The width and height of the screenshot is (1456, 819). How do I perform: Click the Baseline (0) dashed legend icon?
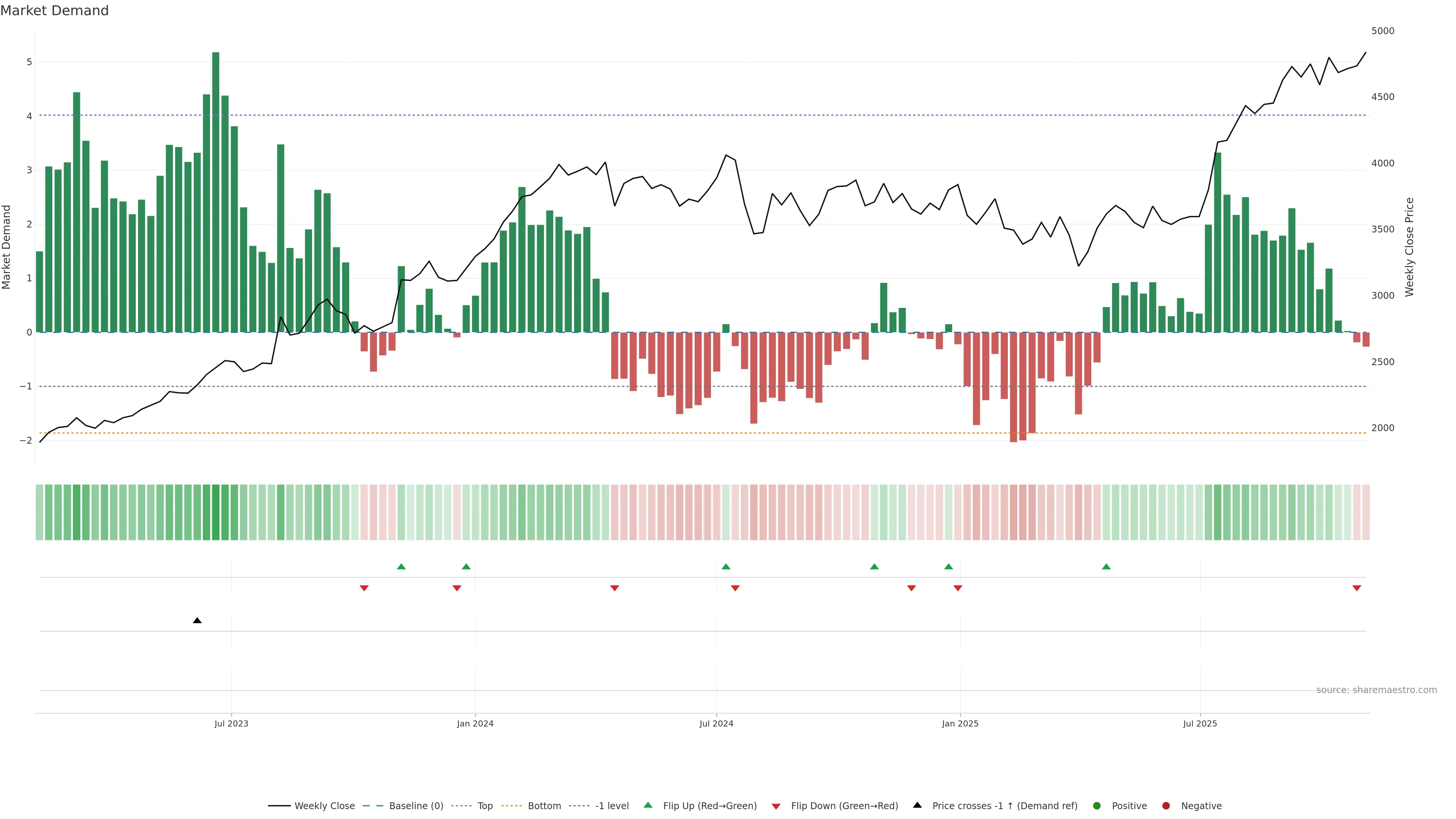[373, 805]
